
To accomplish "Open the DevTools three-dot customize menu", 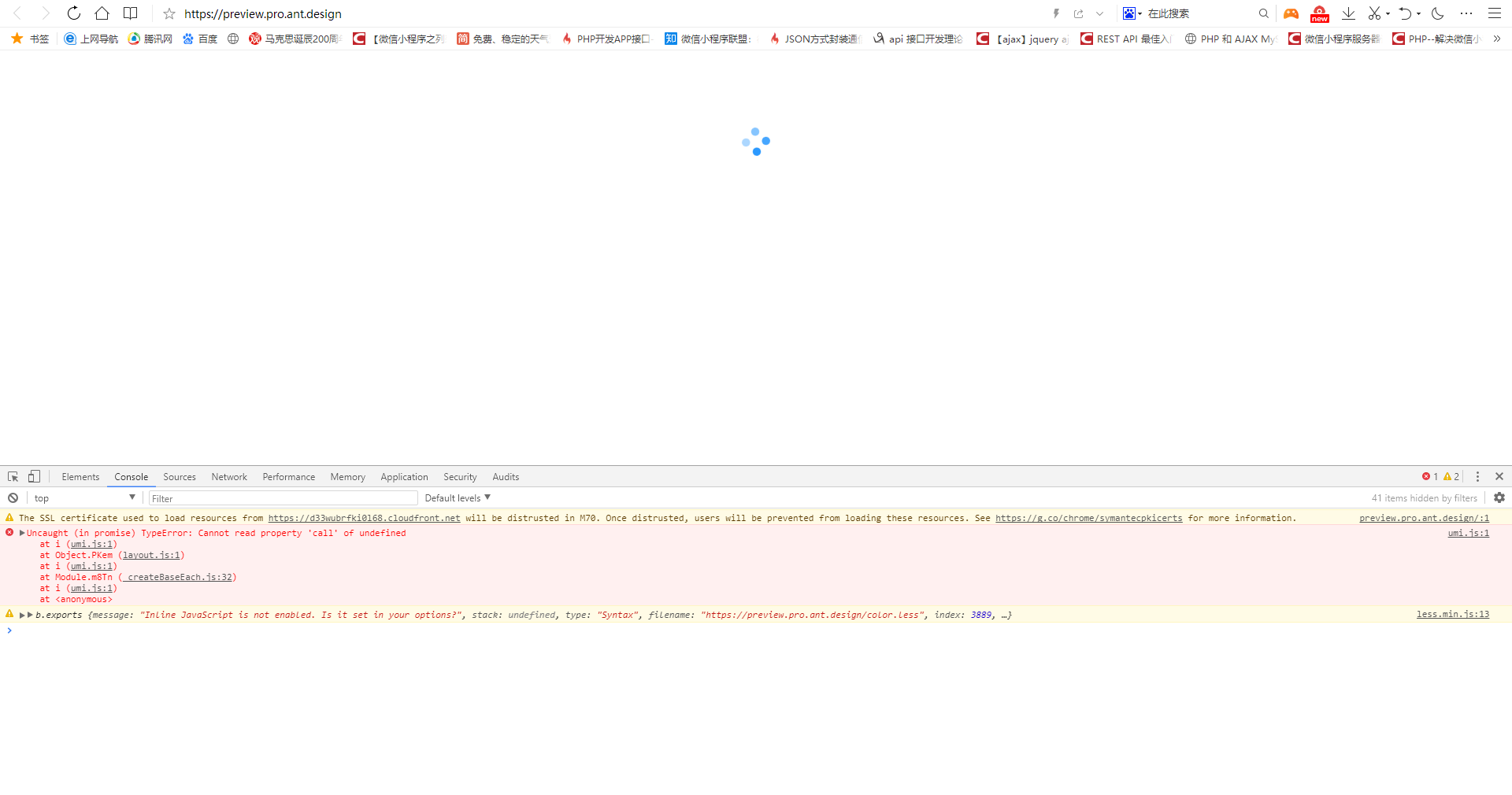I will click(x=1478, y=477).
